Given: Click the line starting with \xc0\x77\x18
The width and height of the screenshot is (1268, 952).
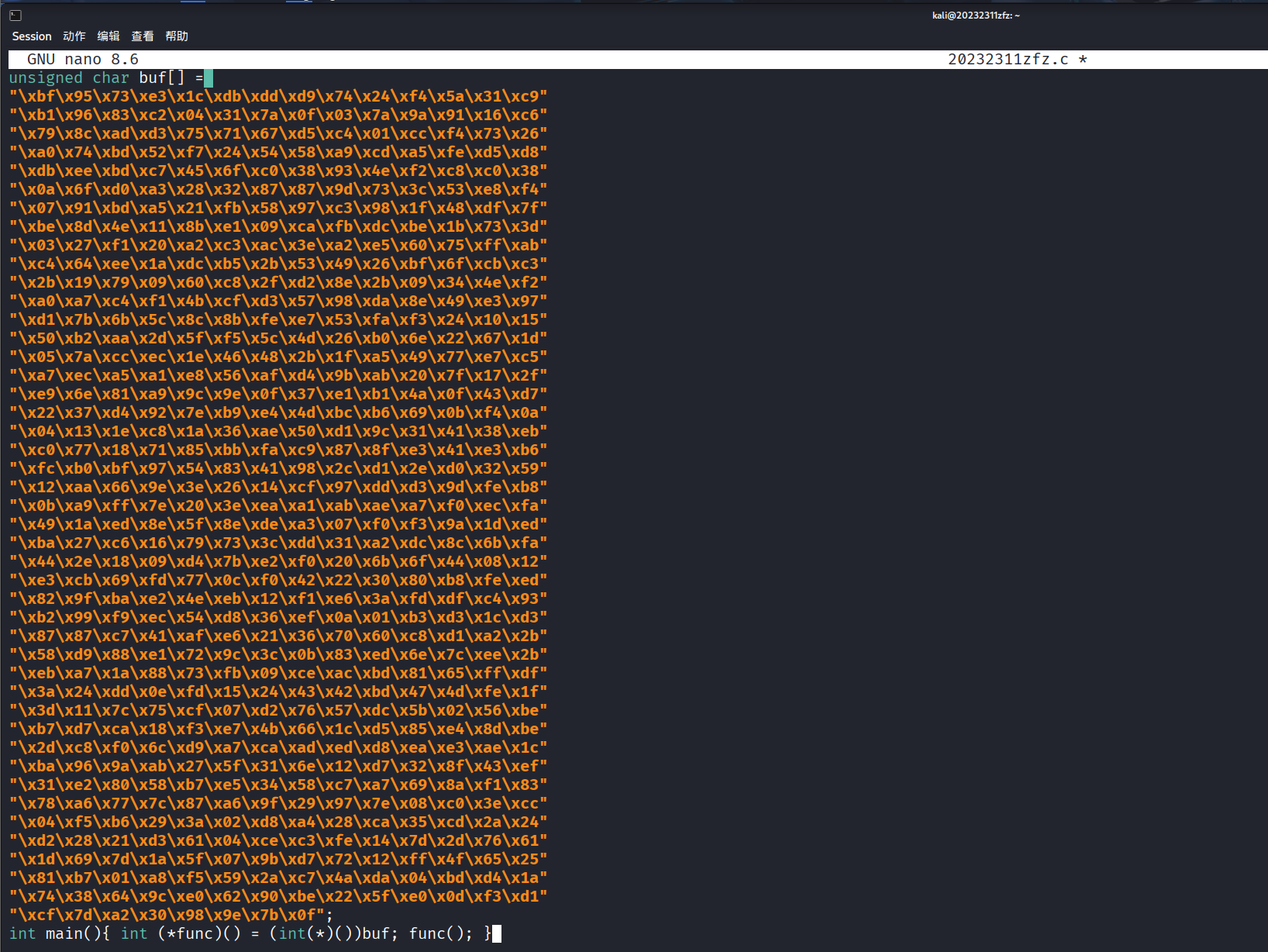Looking at the screenshot, I should pyautogui.click(x=278, y=450).
